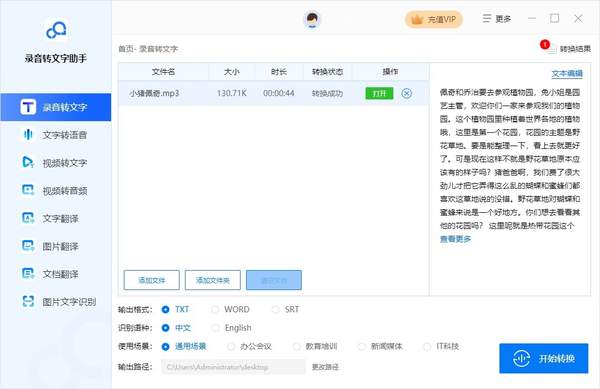Click the 大小 column header
The width and height of the screenshot is (600, 389).
pos(232,72)
